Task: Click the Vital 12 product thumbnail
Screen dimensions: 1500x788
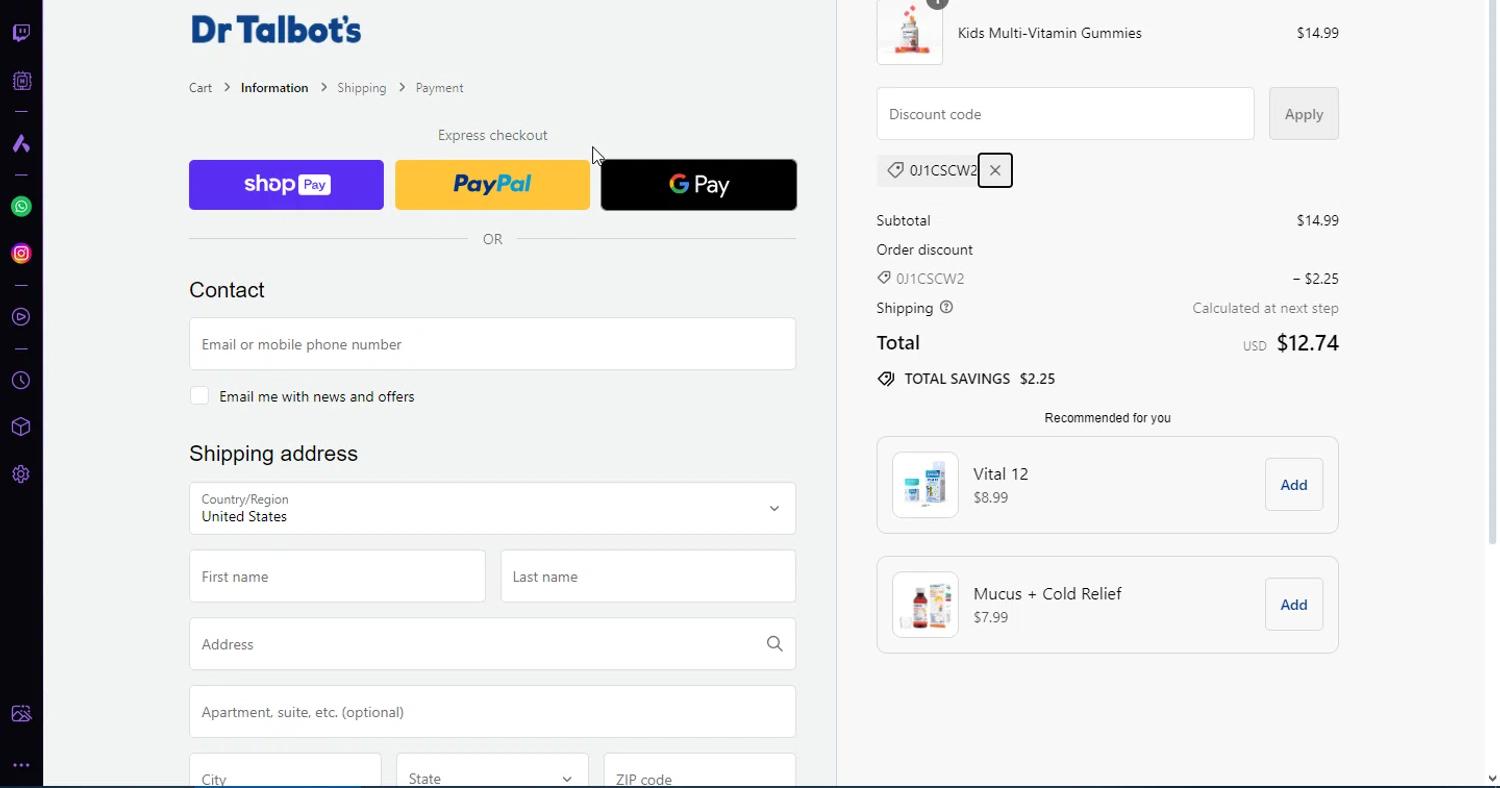Action: 925,485
